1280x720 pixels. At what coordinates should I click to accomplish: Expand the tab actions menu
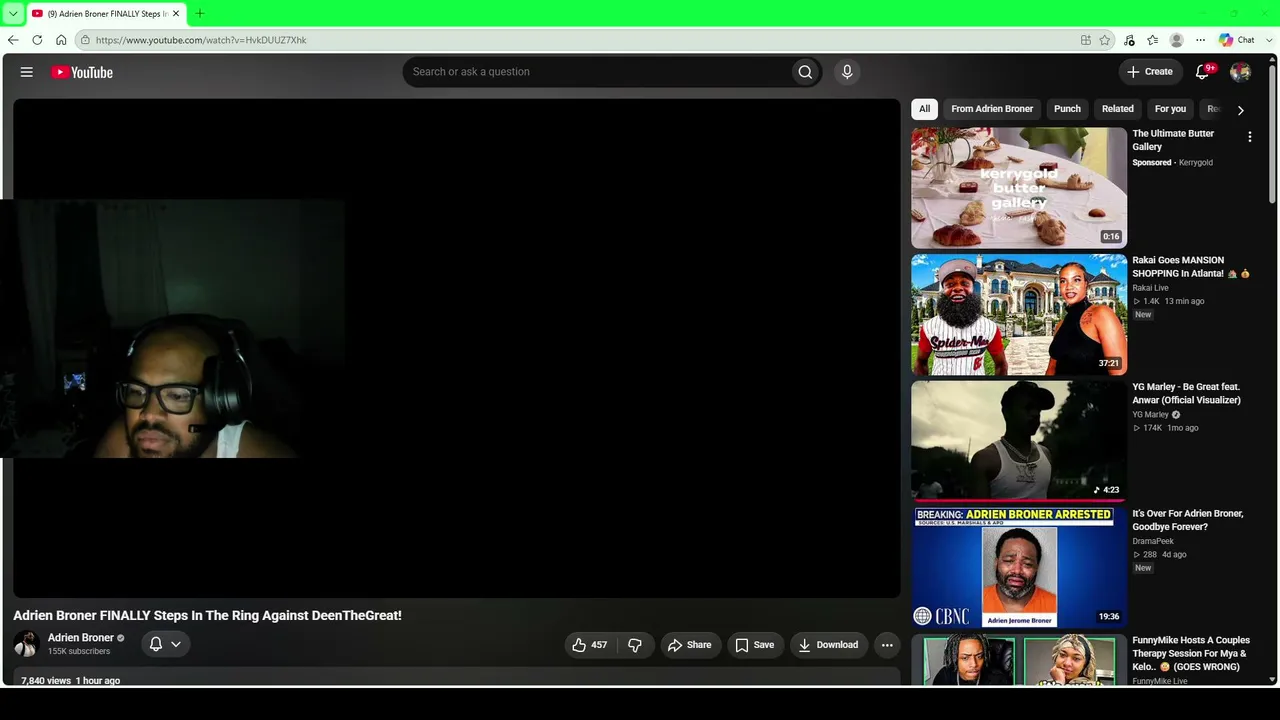click(x=13, y=13)
